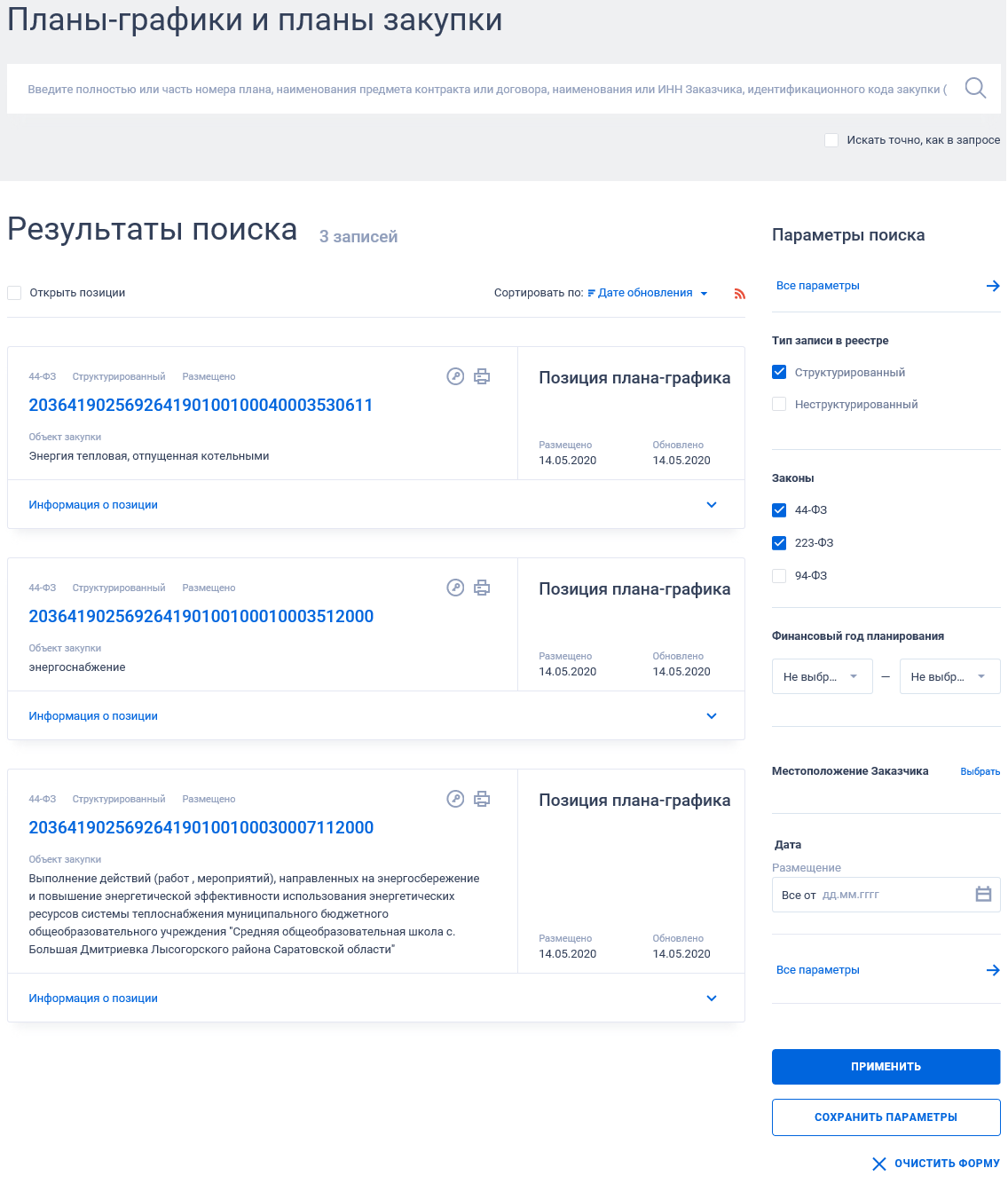Image resolution: width=1008 pixels, height=1184 pixels.
Task: Click signature icon for plan ending 3512000
Action: [455, 588]
